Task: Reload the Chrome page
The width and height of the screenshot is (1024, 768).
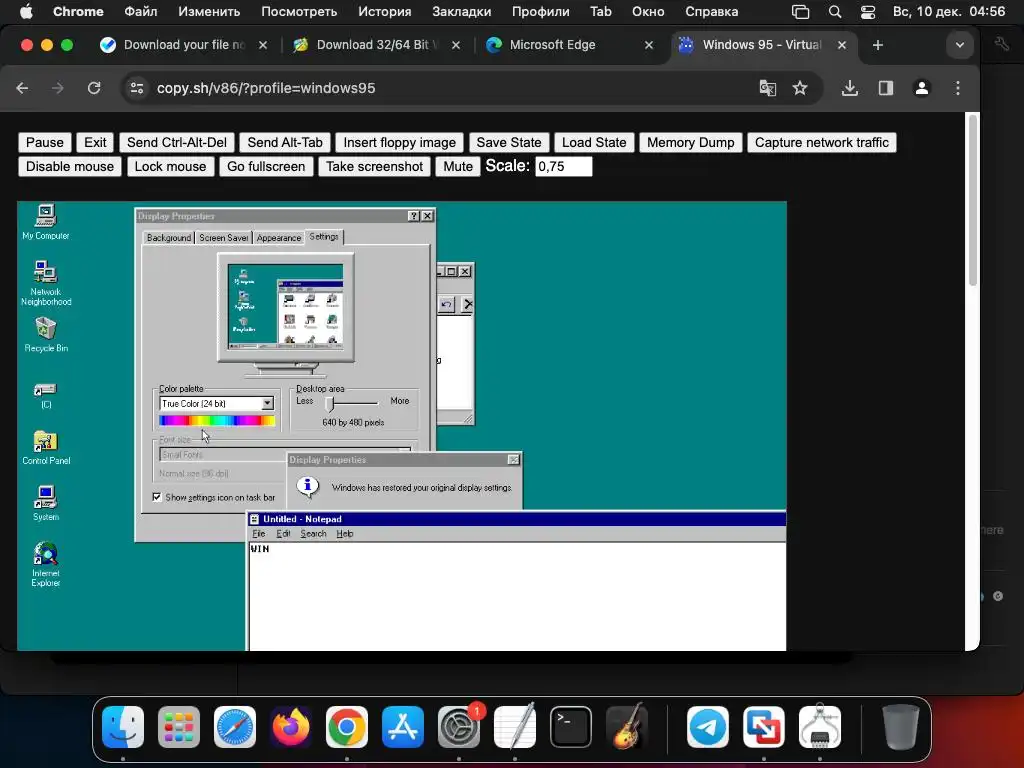Action: pos(94,88)
